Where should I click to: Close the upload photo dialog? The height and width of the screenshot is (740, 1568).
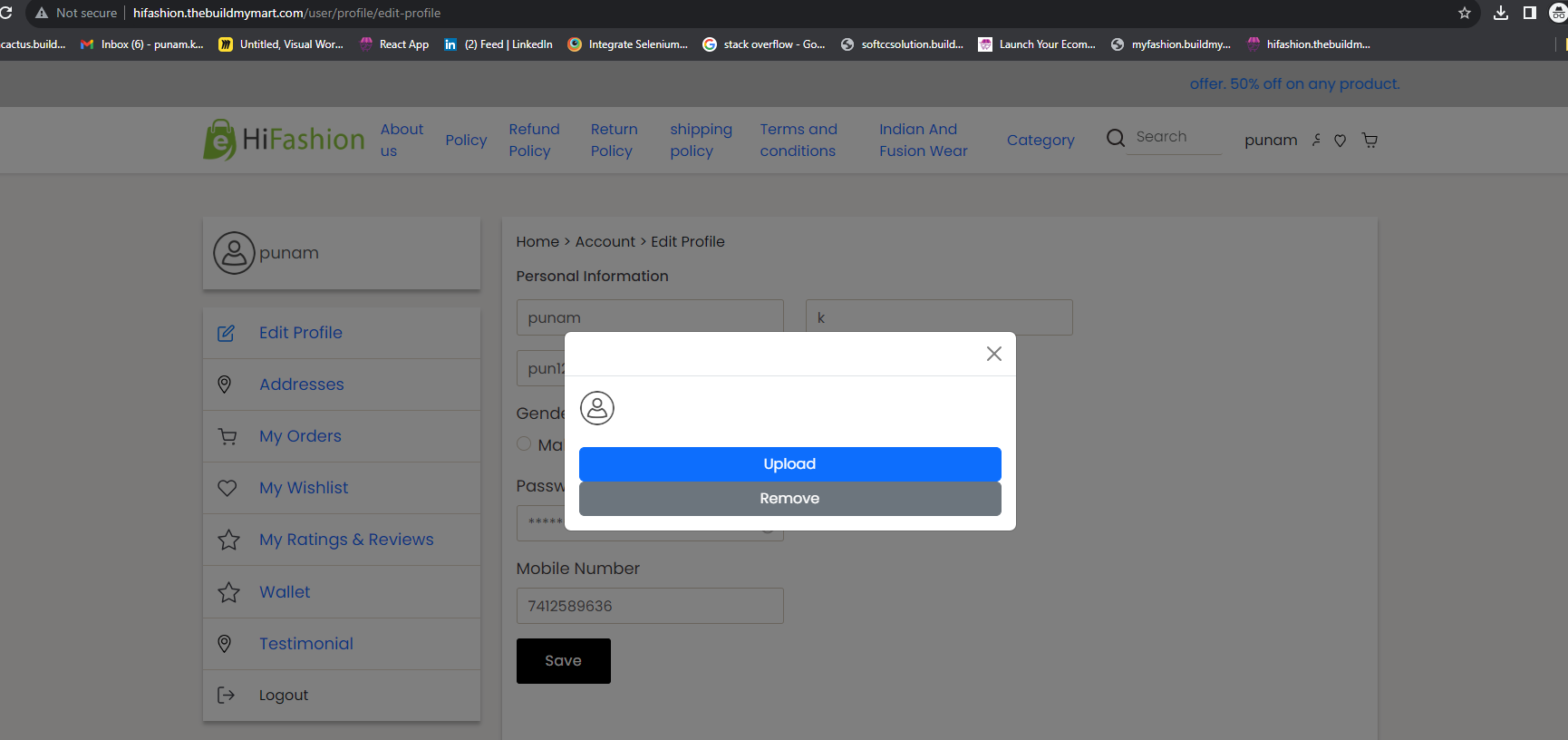[994, 354]
